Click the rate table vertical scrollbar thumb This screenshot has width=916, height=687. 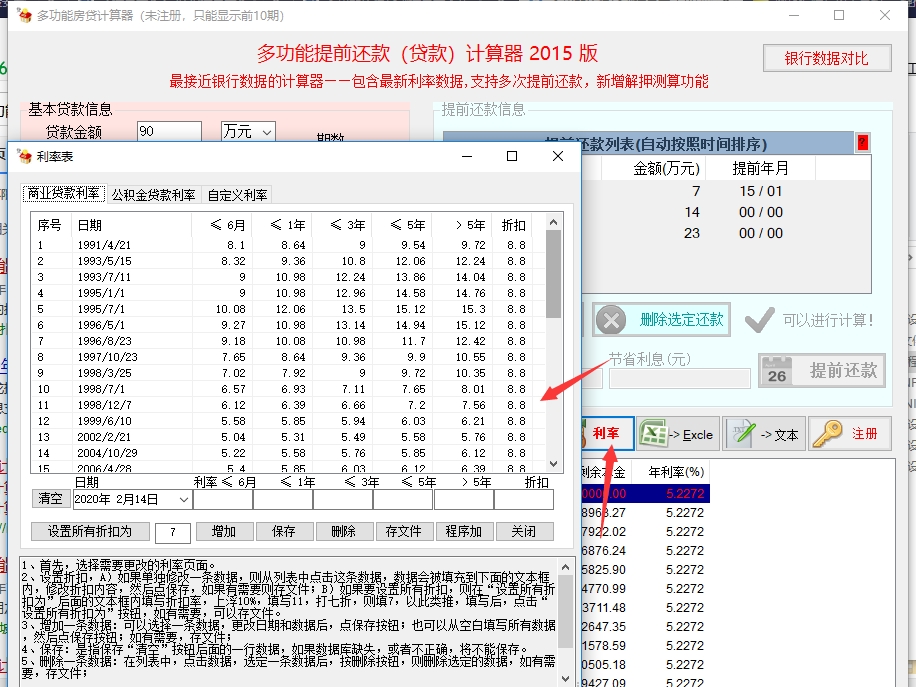(554, 274)
